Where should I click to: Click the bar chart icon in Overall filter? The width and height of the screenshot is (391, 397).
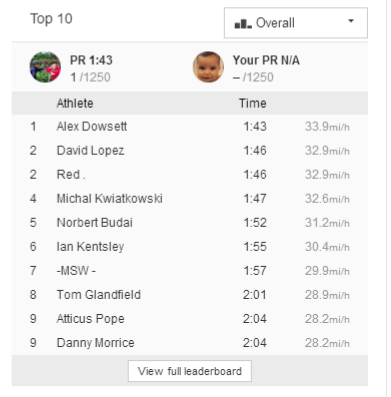(243, 24)
